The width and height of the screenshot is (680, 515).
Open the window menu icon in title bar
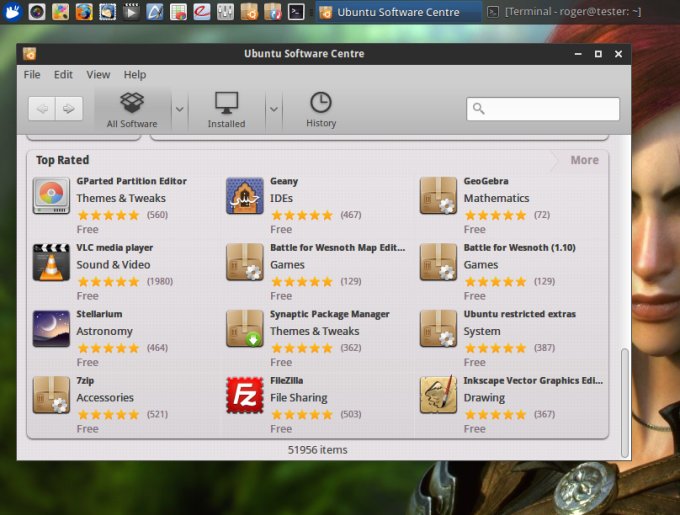tap(29, 54)
